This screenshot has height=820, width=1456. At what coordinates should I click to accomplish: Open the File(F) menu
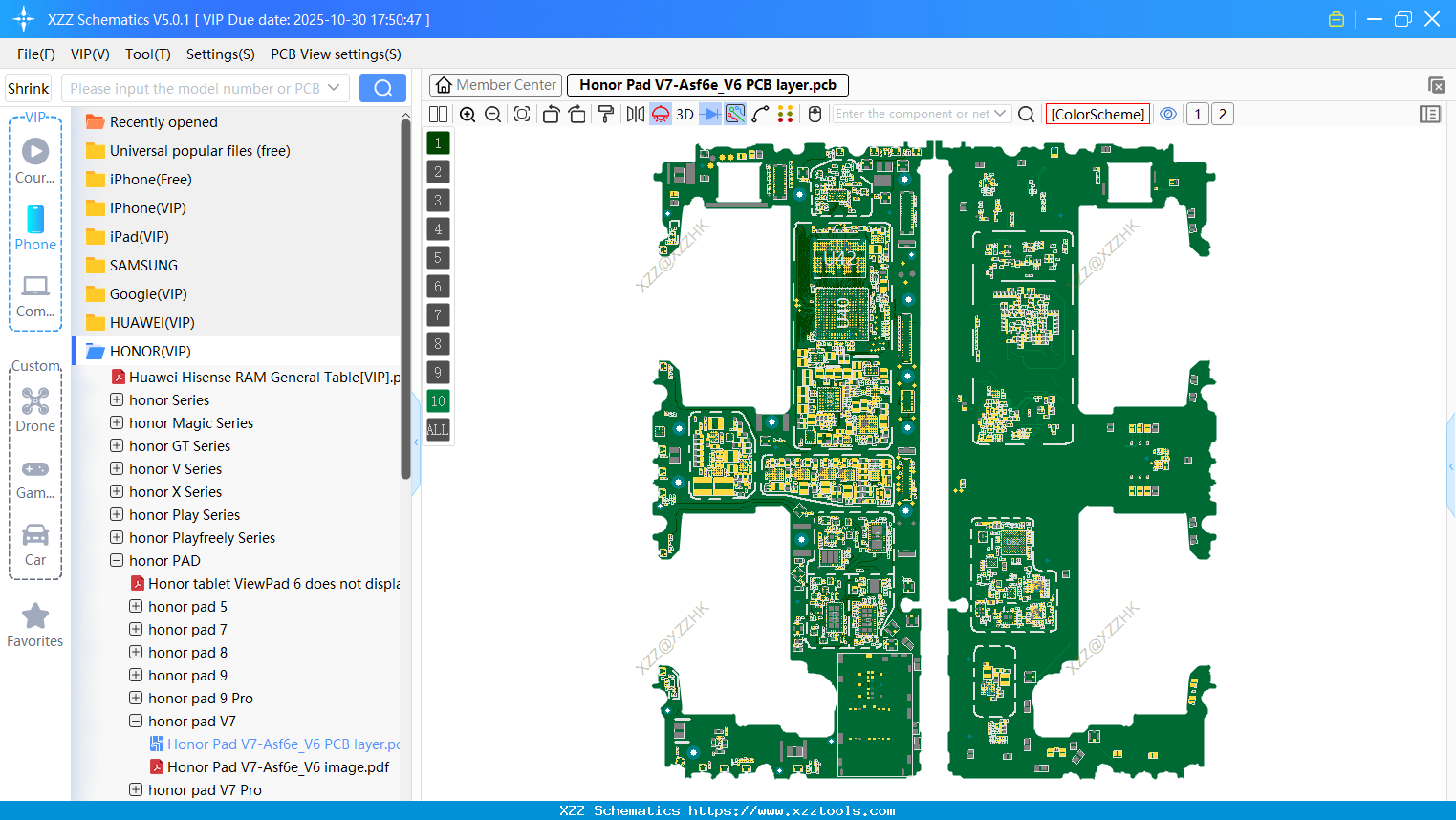tap(36, 54)
